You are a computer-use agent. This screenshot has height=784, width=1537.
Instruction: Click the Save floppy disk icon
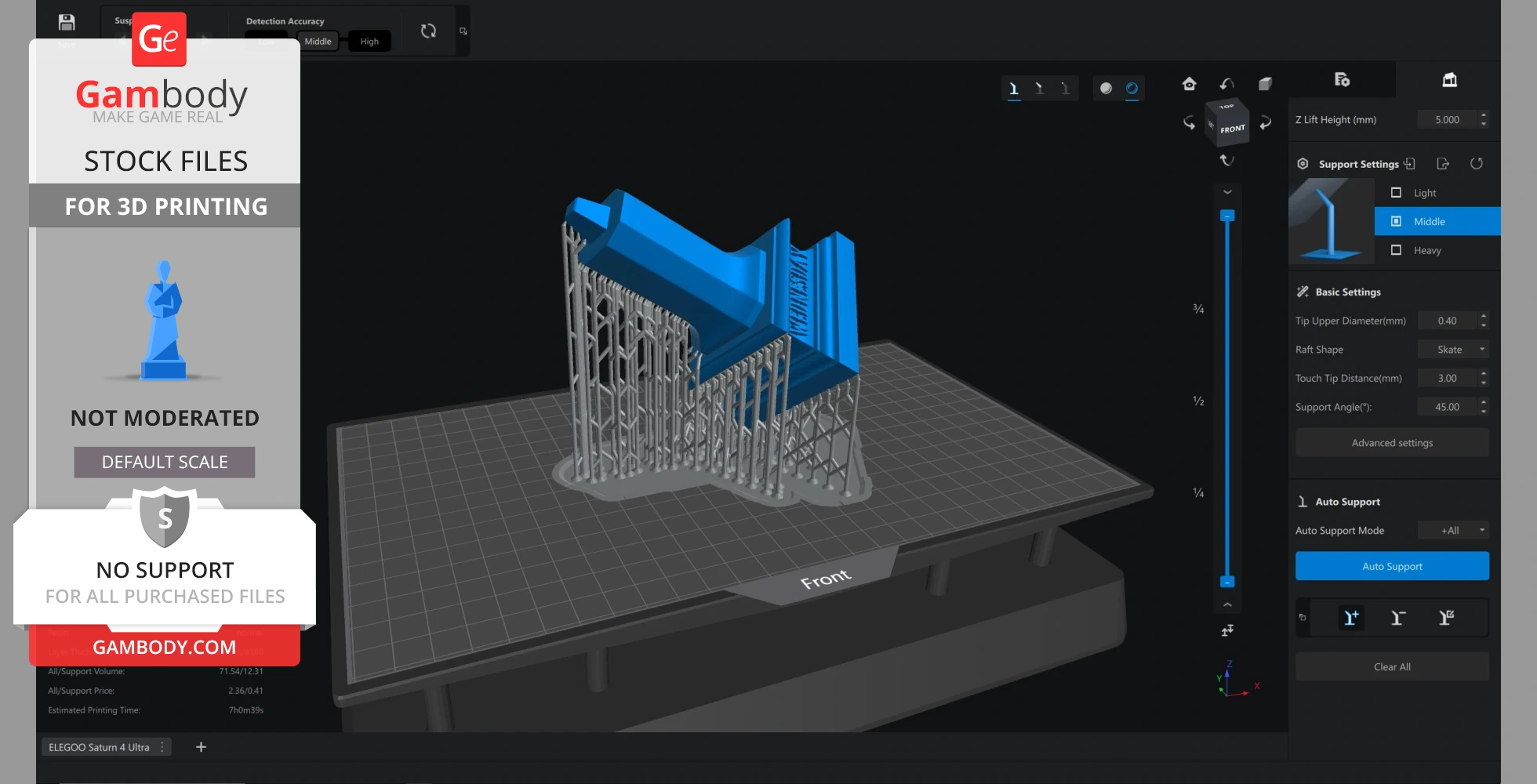tap(67, 23)
